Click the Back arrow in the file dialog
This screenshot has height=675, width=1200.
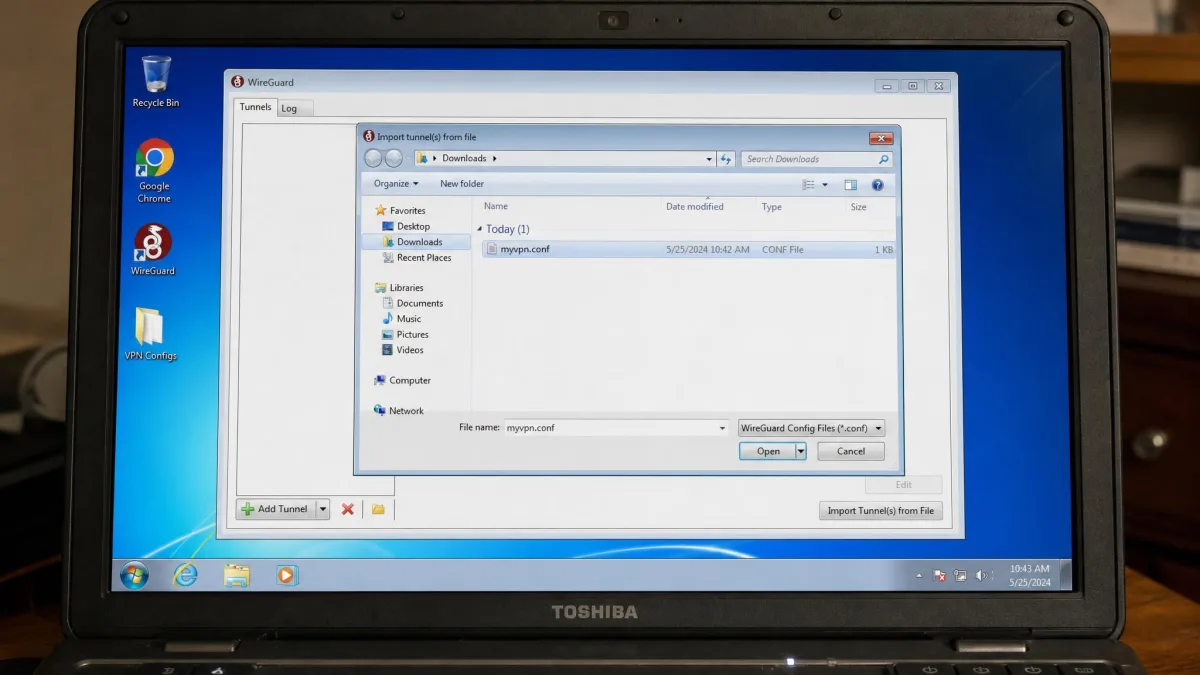tap(374, 158)
